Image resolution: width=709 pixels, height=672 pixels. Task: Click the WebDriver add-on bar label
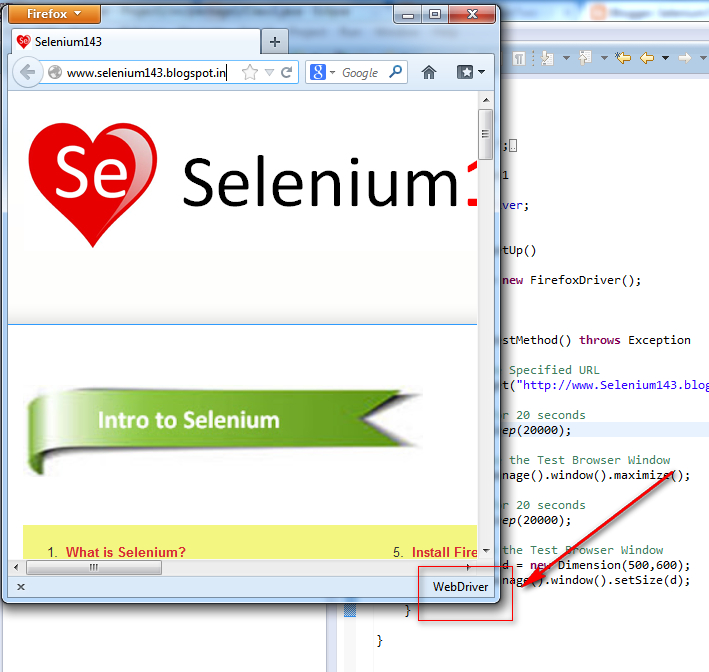460,587
